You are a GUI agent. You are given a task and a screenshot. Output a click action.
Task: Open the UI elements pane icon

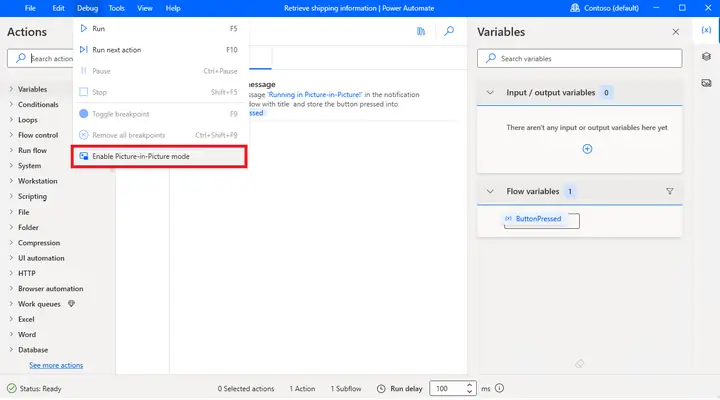click(x=706, y=56)
